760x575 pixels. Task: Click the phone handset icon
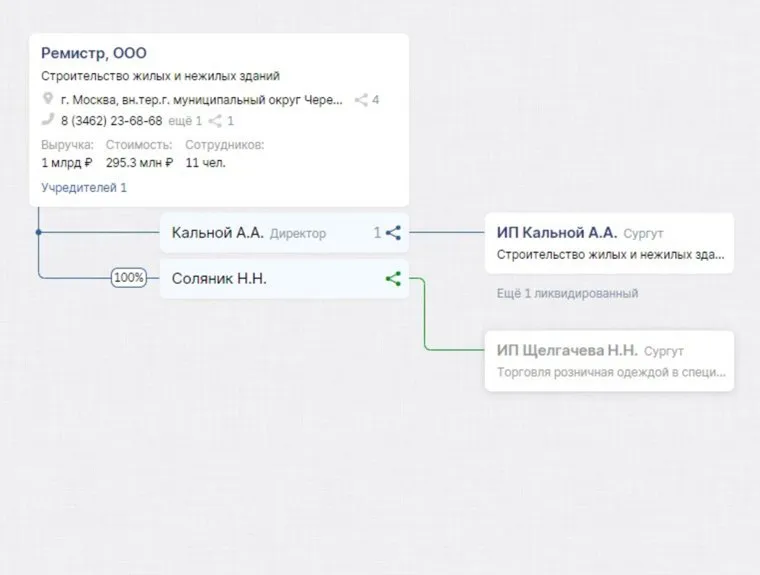click(x=47, y=121)
